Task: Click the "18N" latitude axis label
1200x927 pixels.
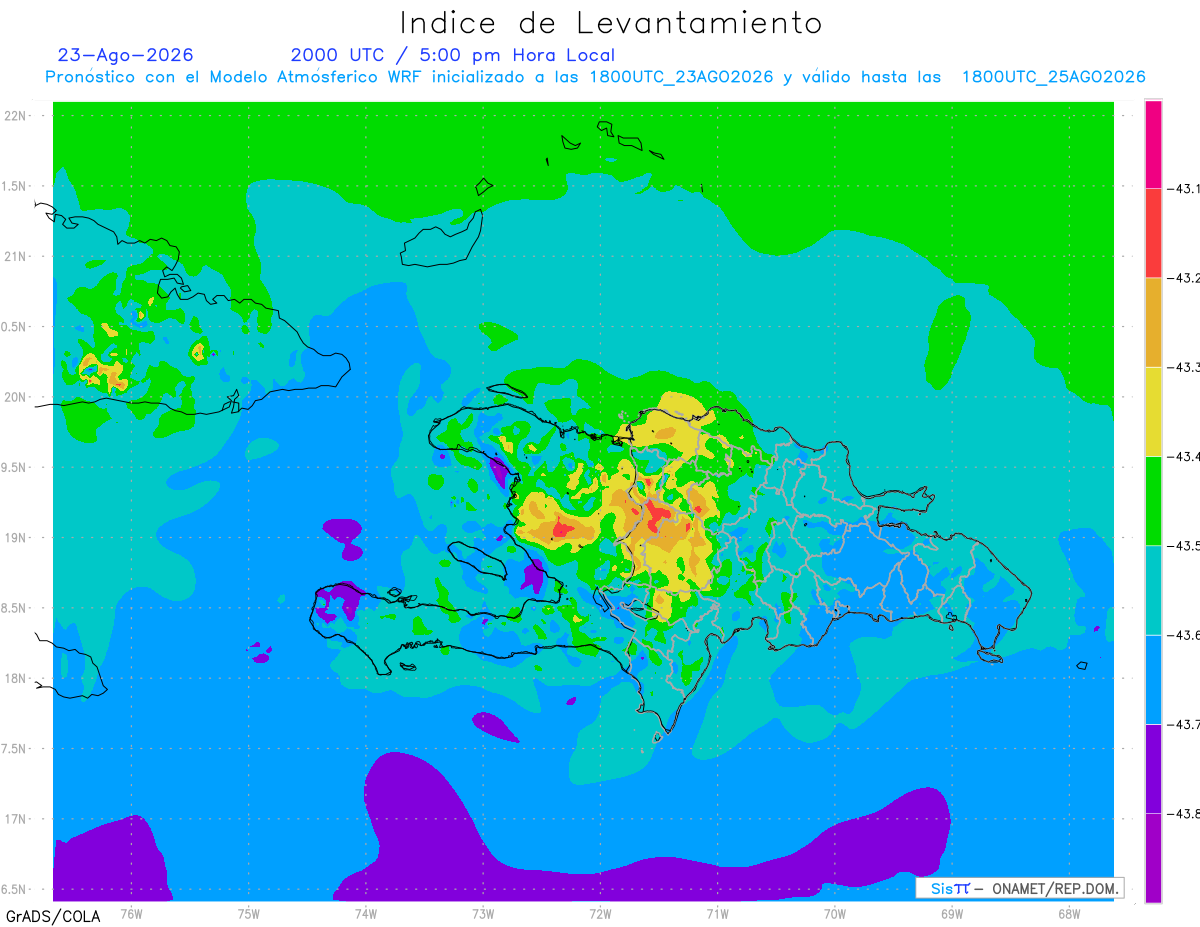Action: (16, 678)
